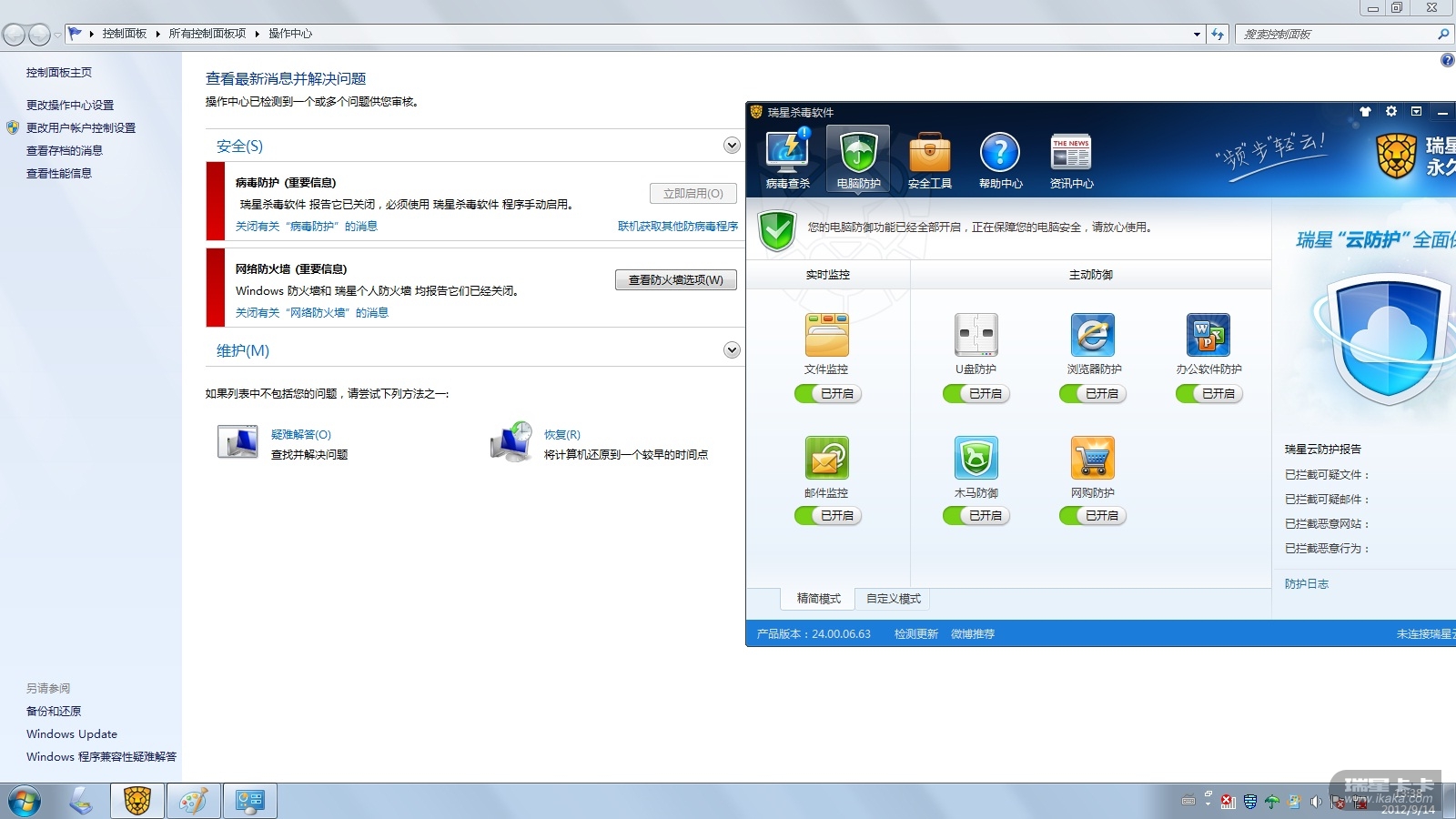The image size is (1456, 819).
Task: Click the 网购防护 shopping cart icon
Action: pos(1093,458)
